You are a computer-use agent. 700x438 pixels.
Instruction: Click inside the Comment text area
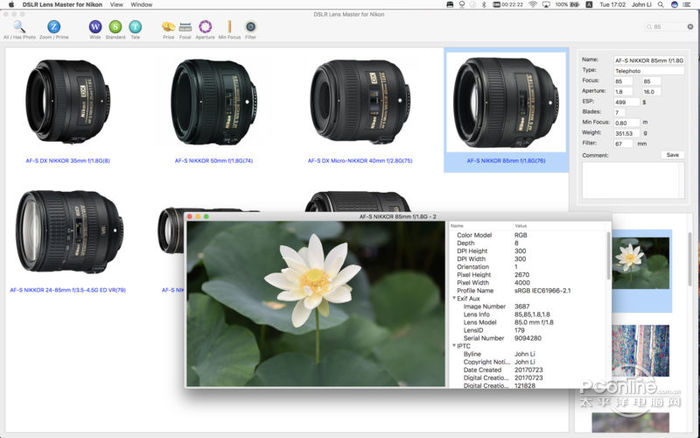tap(633, 180)
